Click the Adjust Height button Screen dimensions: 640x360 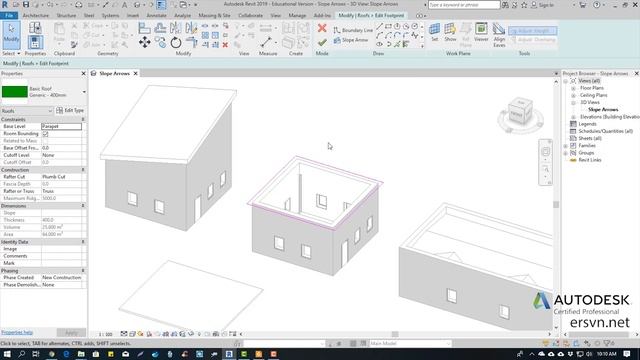[x=532, y=31]
